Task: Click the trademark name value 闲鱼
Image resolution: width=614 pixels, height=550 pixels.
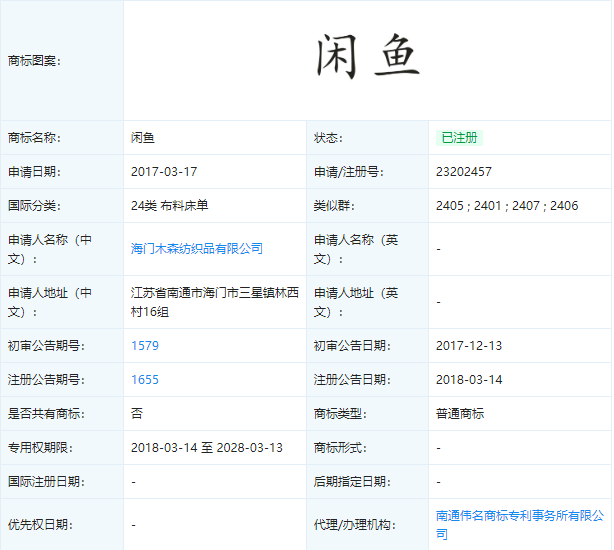Action: point(143,138)
